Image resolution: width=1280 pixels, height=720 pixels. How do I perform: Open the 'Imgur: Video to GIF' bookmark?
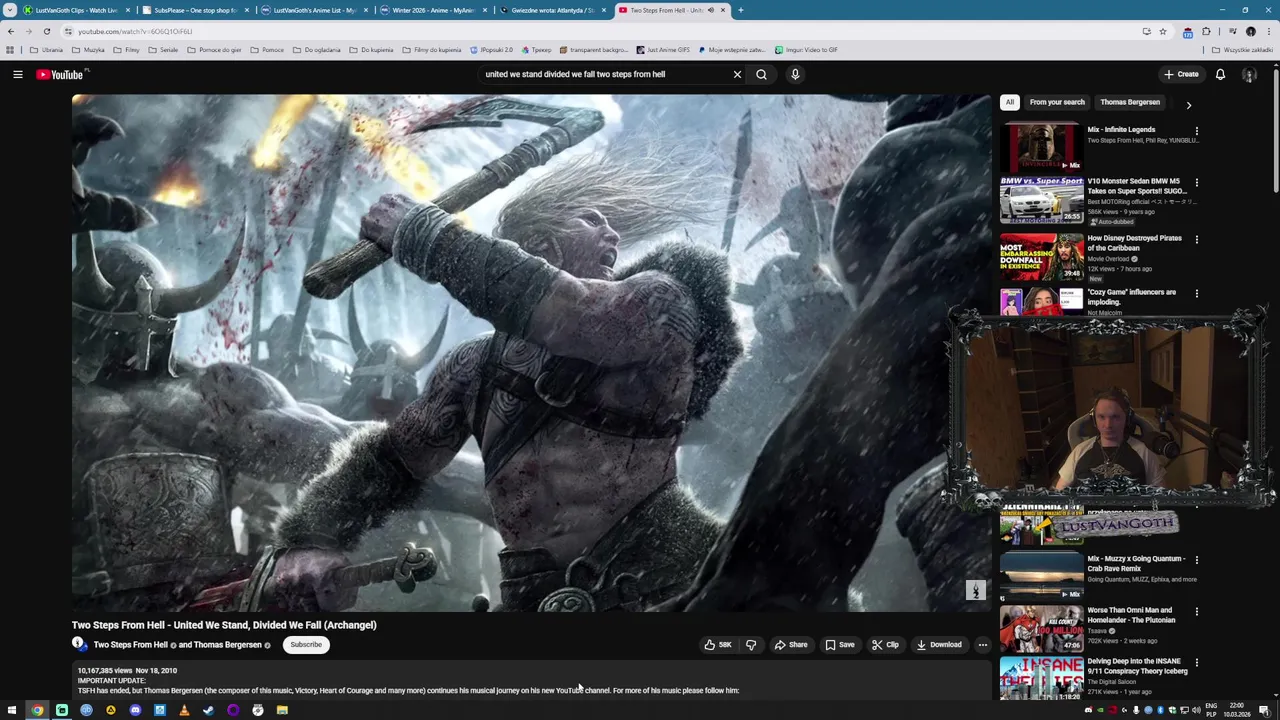(806, 50)
